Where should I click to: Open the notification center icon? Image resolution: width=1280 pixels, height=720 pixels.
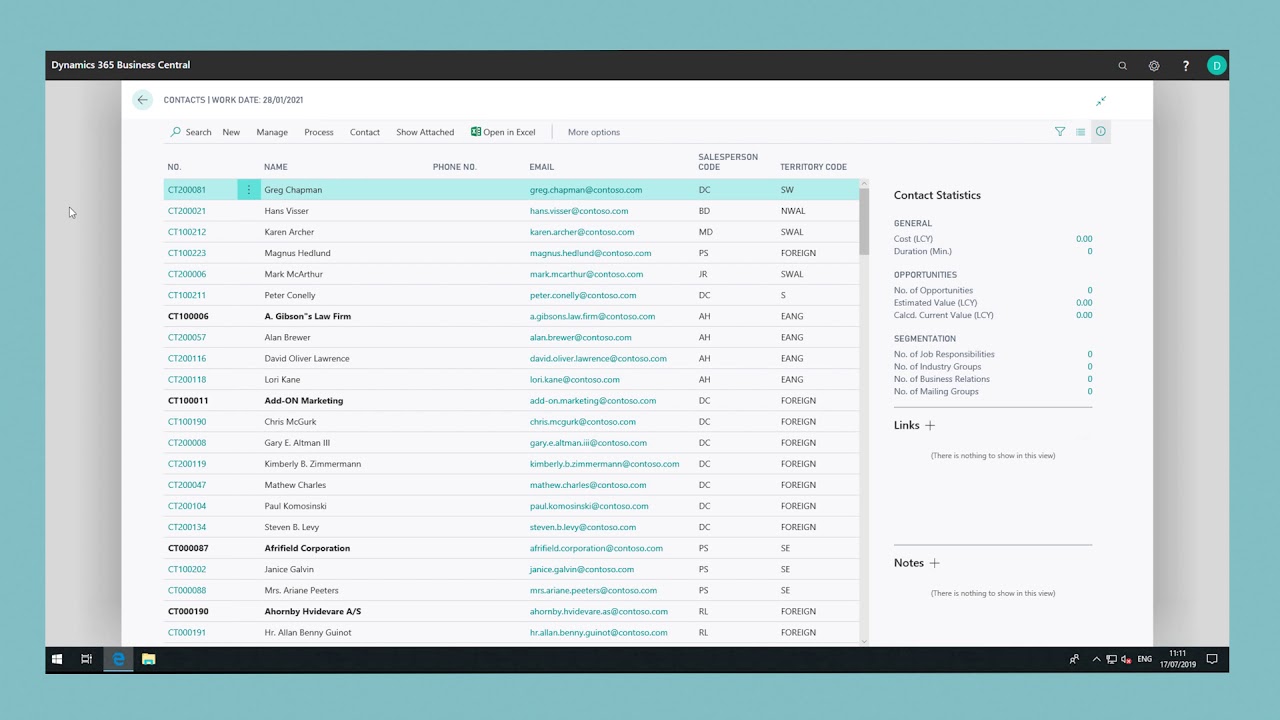[1212, 659]
